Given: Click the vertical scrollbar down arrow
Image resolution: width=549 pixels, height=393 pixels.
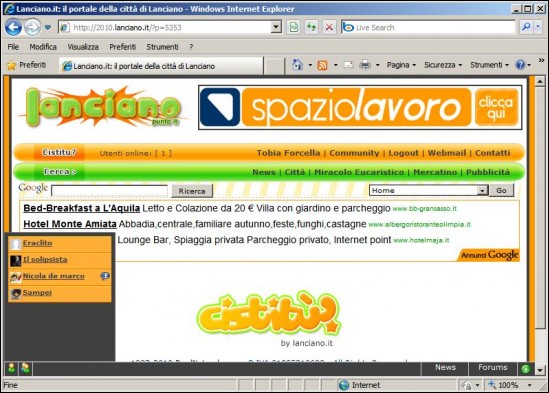Looking at the screenshot, I should 540,370.
